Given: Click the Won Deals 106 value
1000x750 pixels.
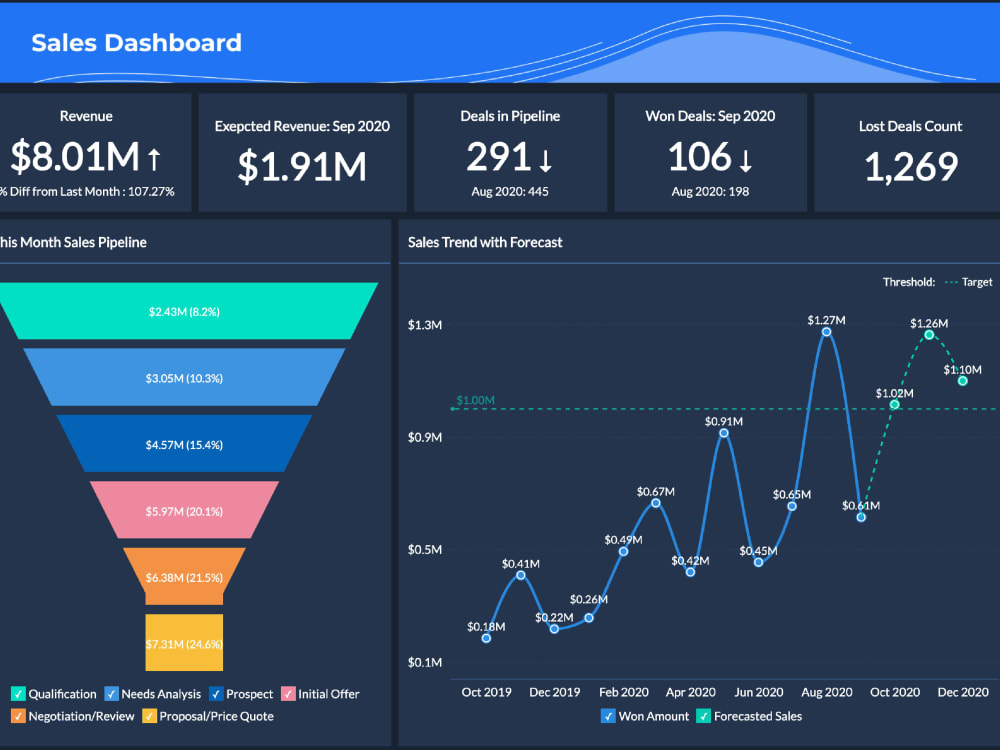Looking at the screenshot, I should [x=700, y=157].
